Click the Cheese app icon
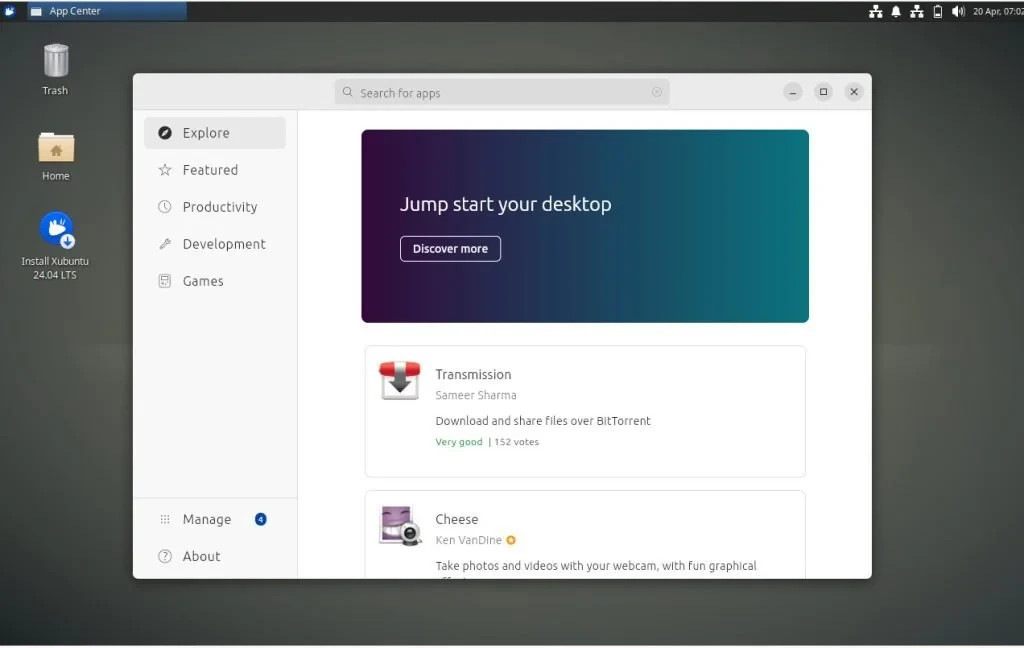 400,525
